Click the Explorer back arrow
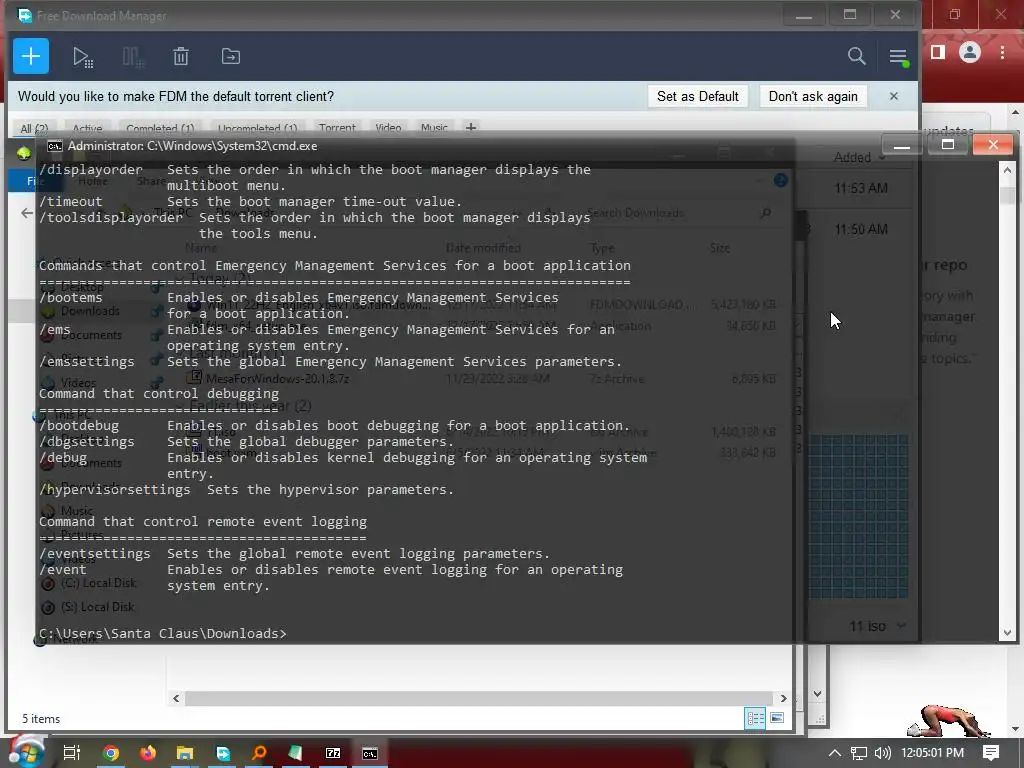Screen dimensions: 1024x768 click(27, 213)
